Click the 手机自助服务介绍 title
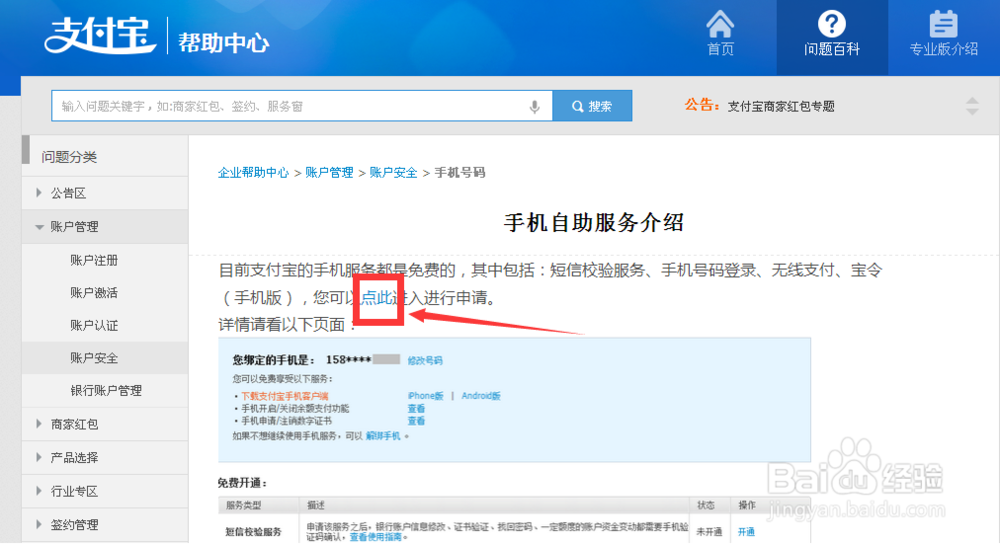This screenshot has height=544, width=1000. click(x=593, y=223)
